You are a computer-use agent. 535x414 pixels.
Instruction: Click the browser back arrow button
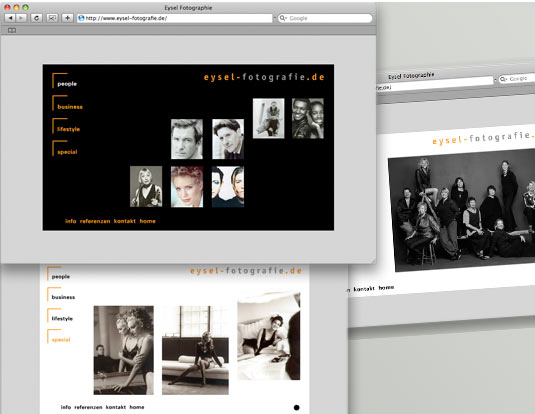(x=10, y=18)
